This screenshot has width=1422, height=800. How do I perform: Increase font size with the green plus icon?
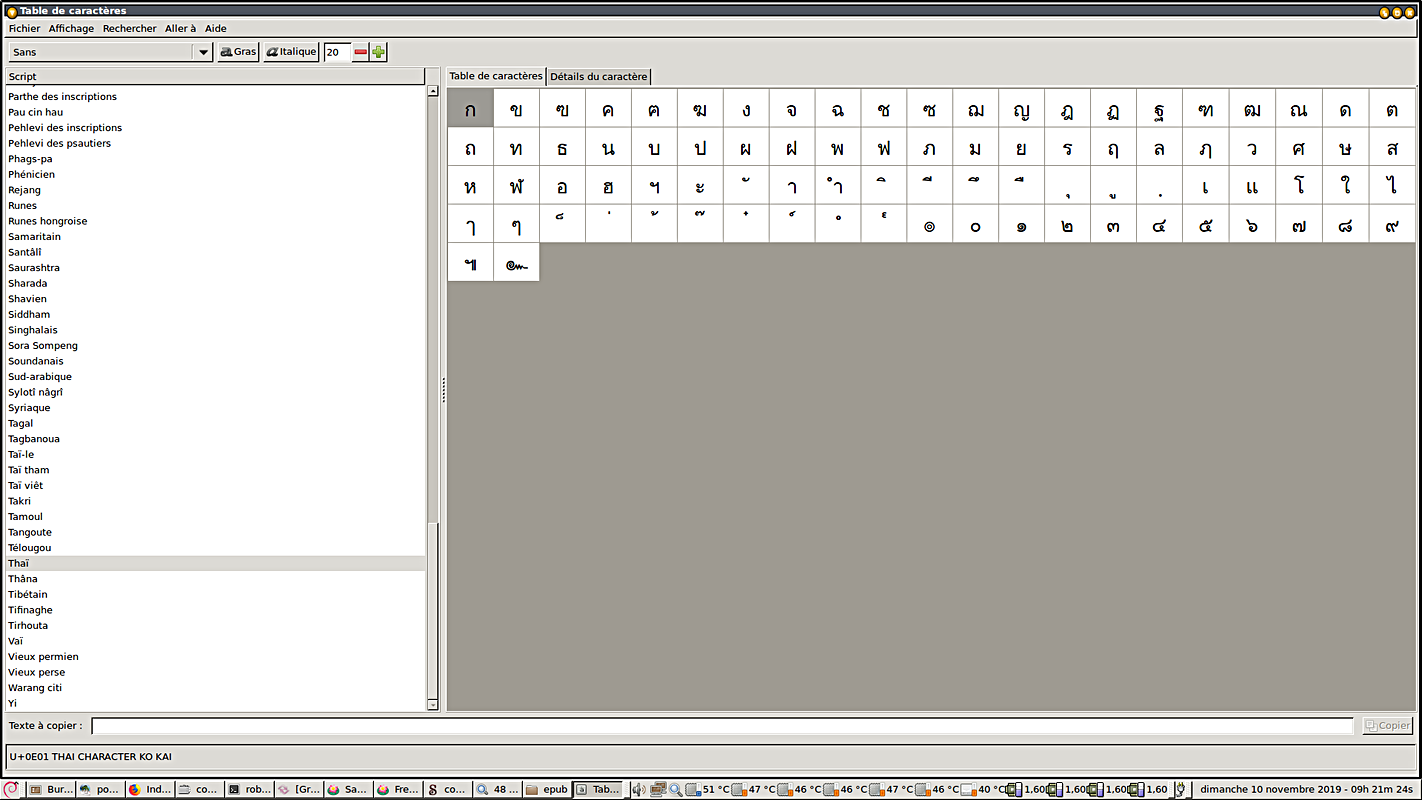[x=378, y=52]
